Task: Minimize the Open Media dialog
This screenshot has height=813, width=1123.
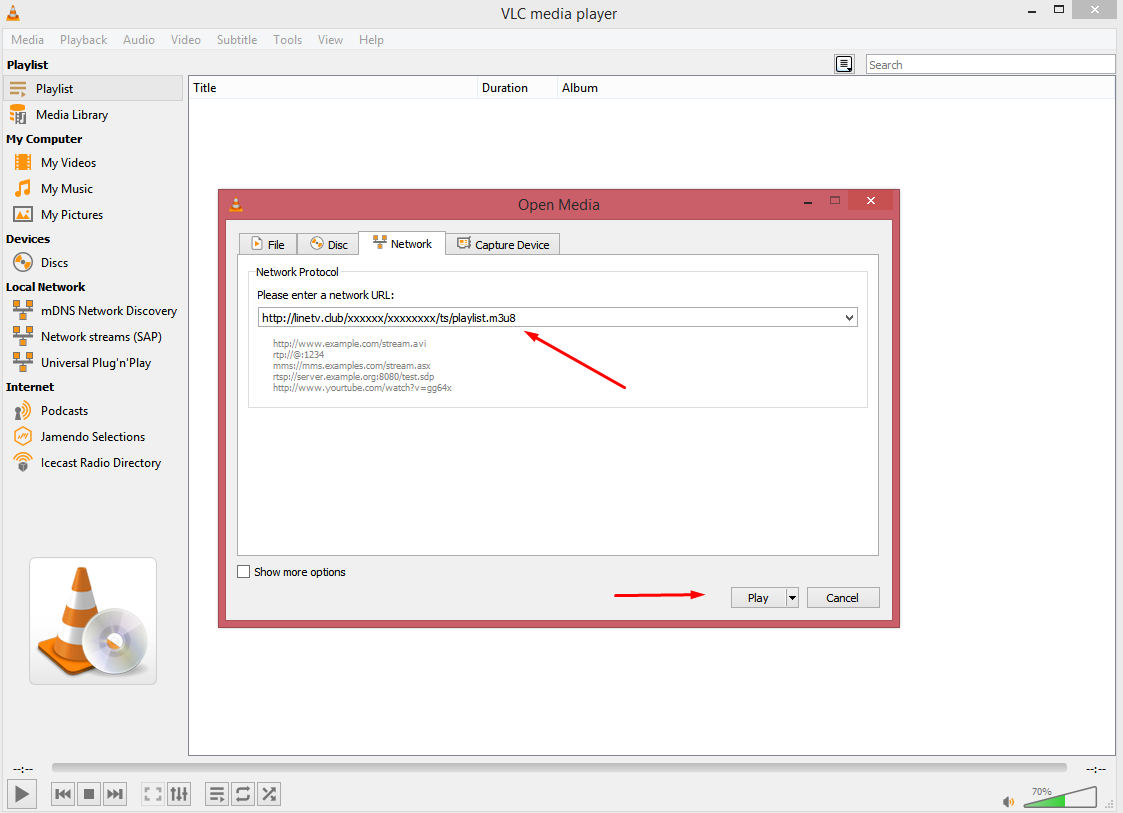Action: [808, 202]
